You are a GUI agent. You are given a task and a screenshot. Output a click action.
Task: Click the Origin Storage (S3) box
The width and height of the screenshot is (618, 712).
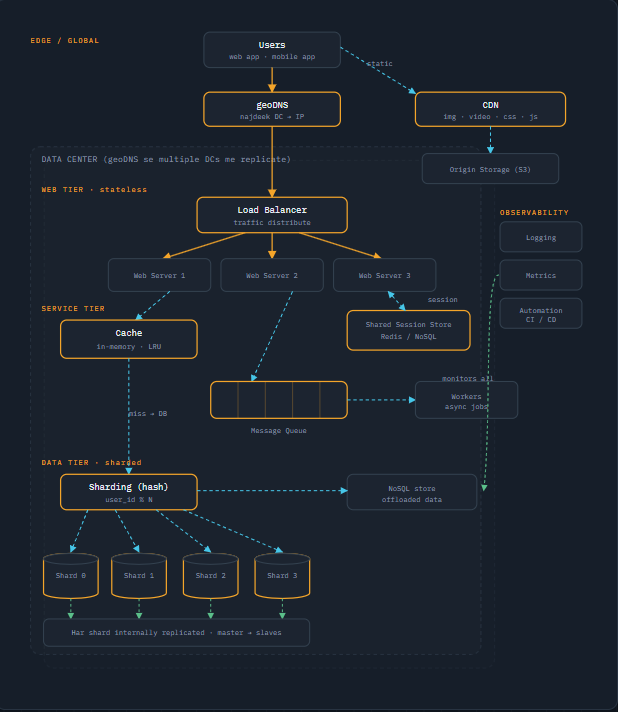pos(490,169)
